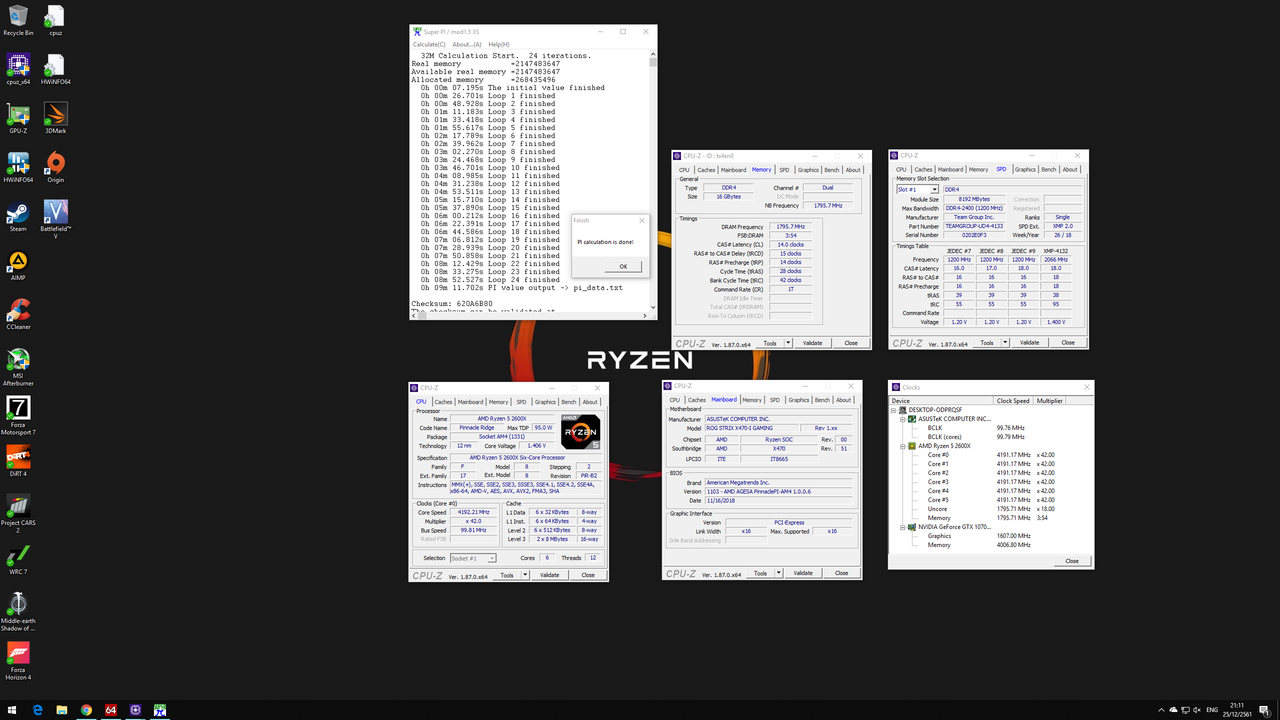This screenshot has width=1280, height=720.
Task: Open the Calculate(C) menu in Super PI
Action: pos(429,44)
